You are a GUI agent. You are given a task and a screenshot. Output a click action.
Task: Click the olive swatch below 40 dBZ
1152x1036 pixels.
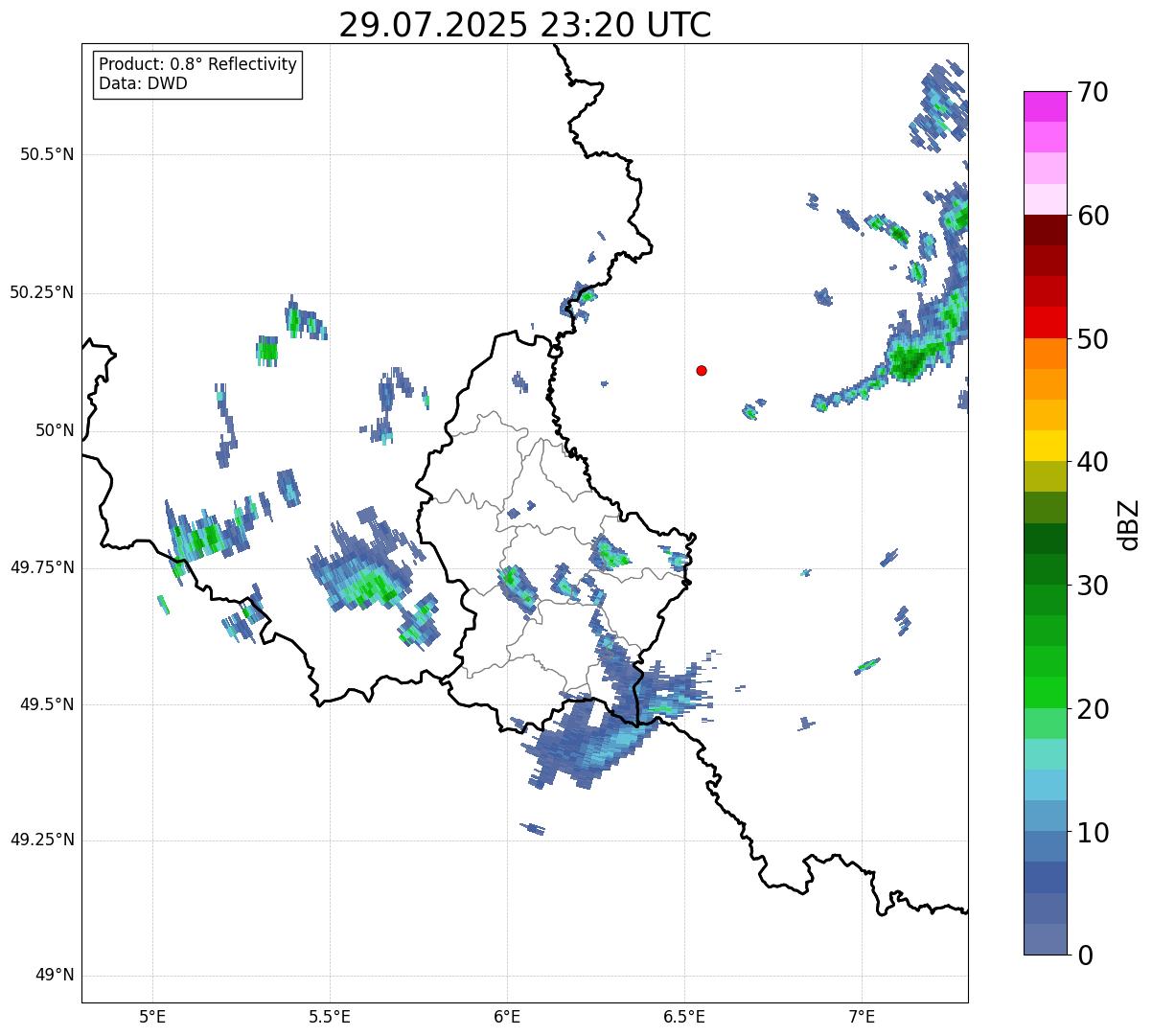(x=1046, y=476)
